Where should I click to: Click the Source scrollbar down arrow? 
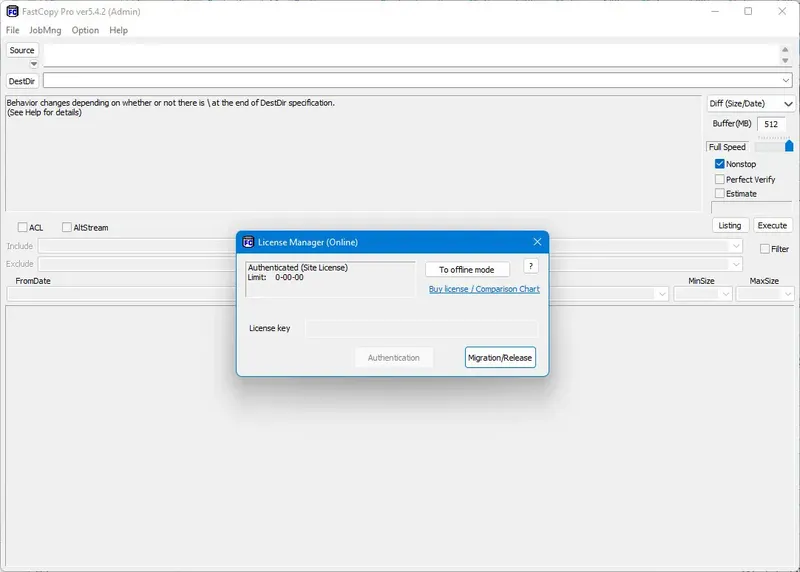(x=785, y=60)
